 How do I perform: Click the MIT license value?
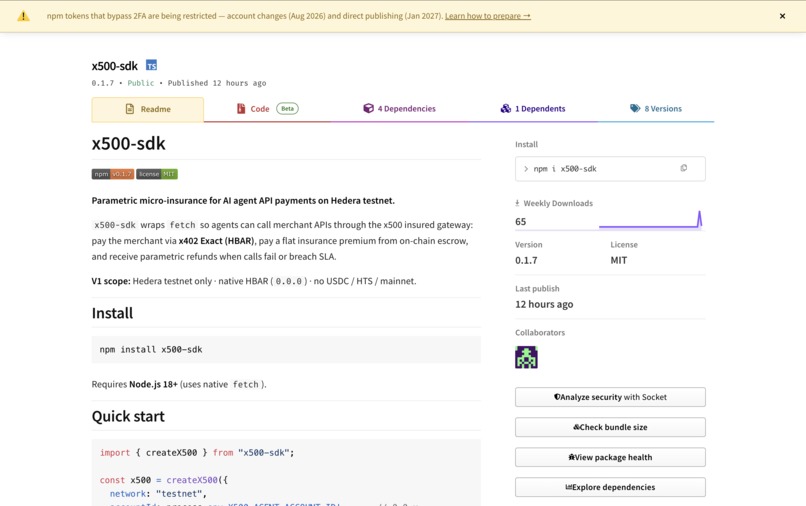click(618, 260)
